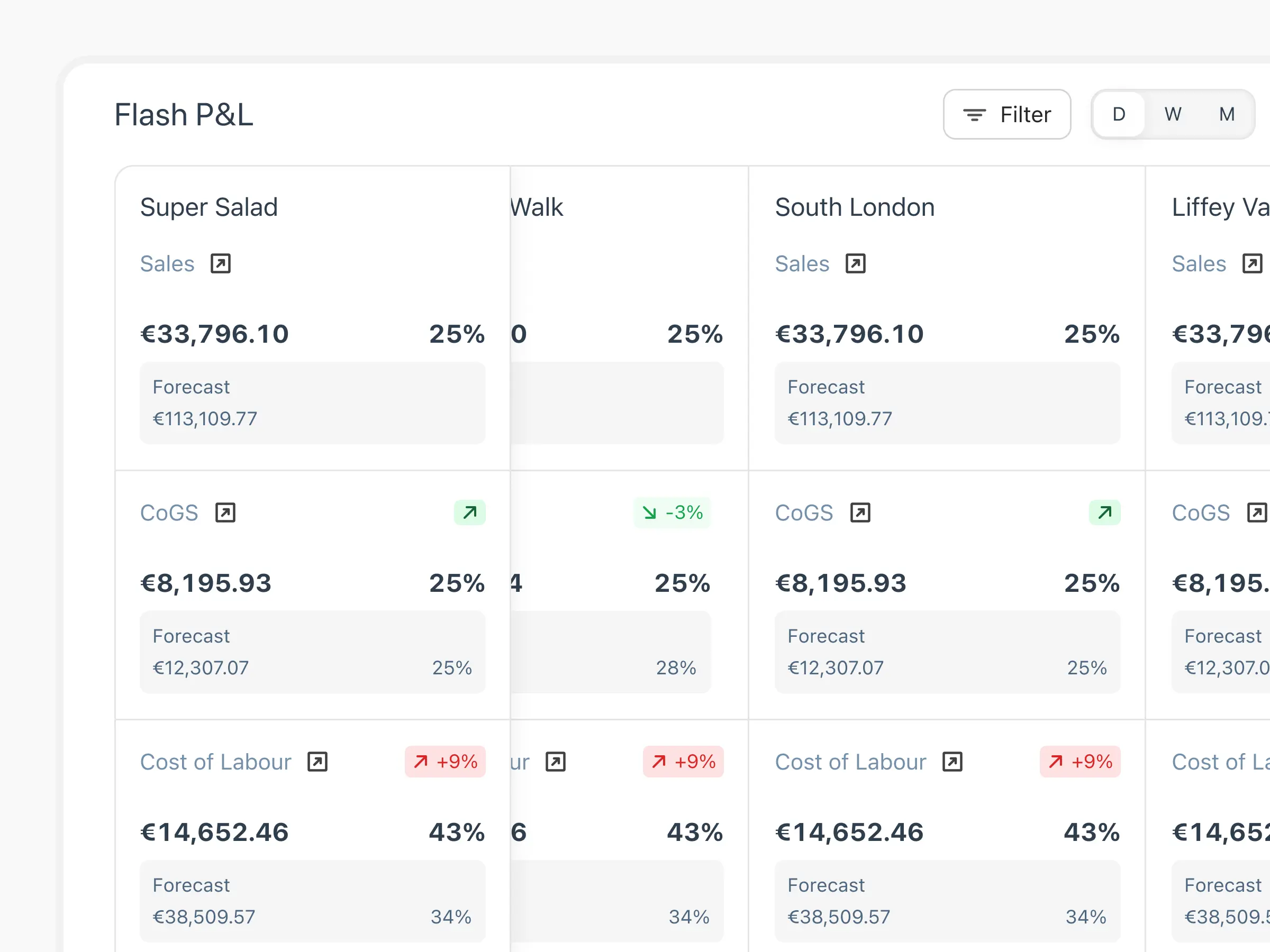Click South London CoGS forecast €12,307.07

[x=836, y=667]
